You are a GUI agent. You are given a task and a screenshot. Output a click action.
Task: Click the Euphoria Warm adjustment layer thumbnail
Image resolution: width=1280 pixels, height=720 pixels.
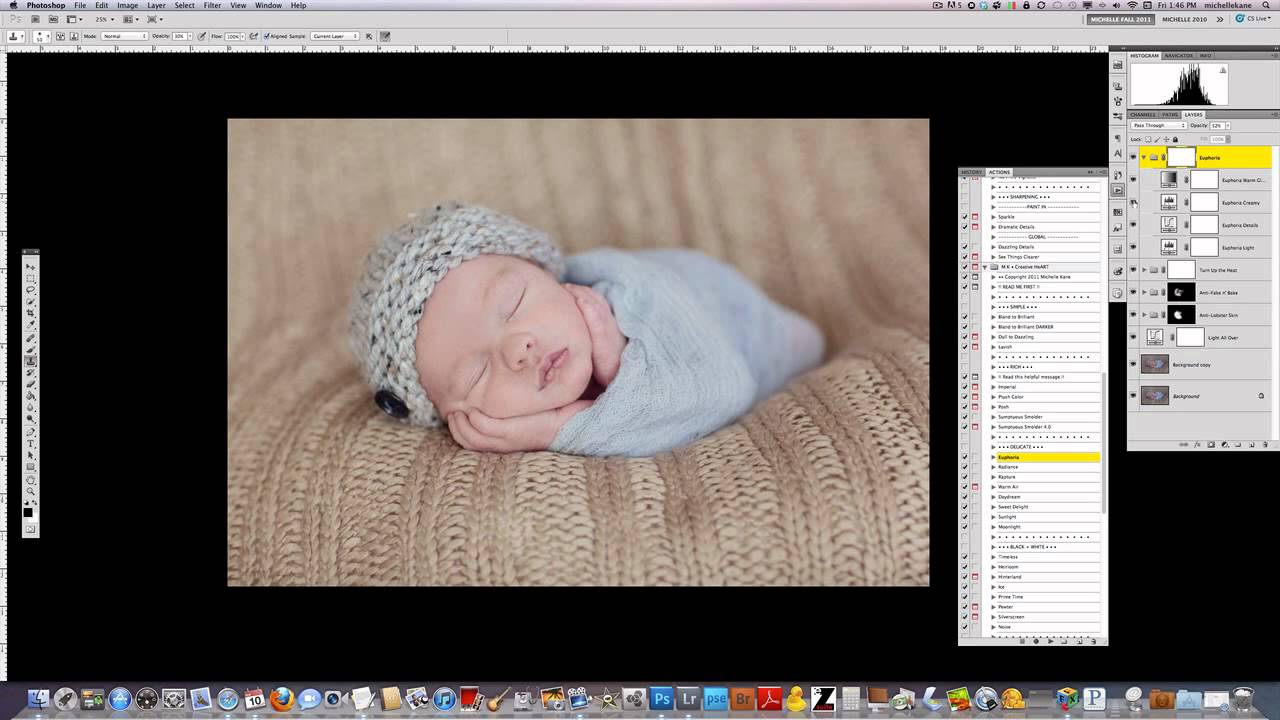coord(1169,180)
